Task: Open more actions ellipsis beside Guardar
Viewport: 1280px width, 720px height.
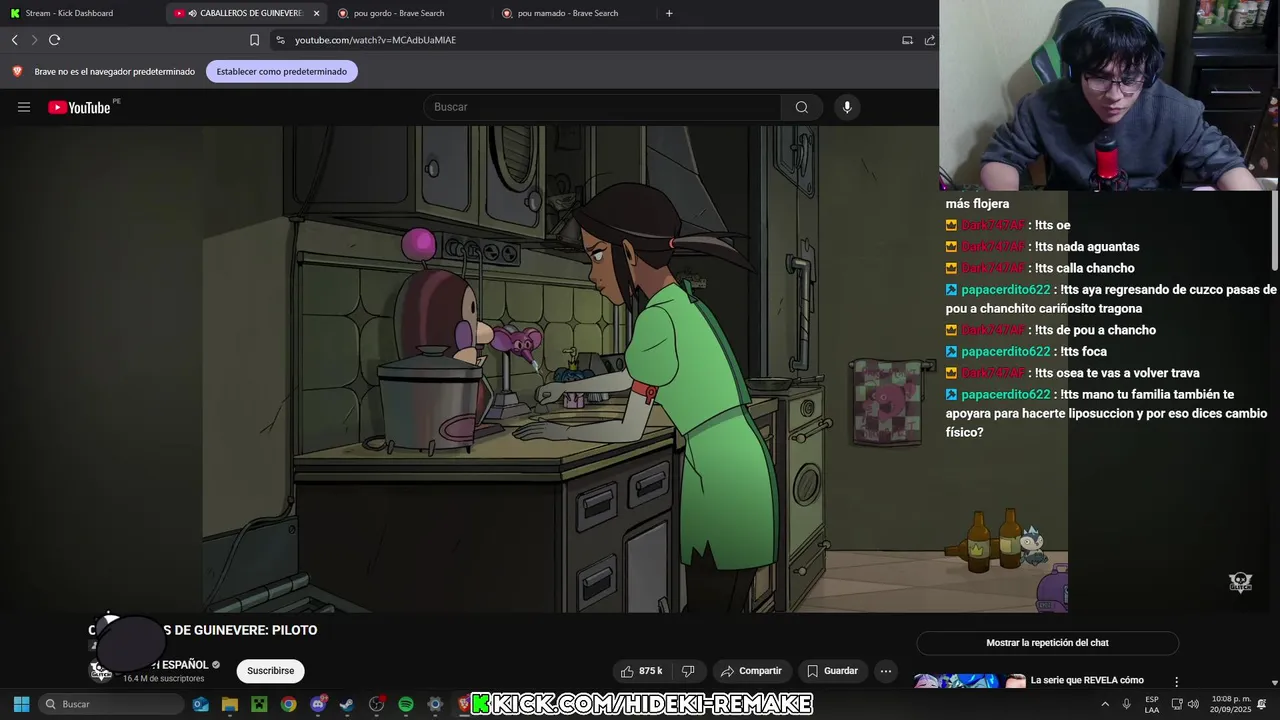Action: [886, 671]
